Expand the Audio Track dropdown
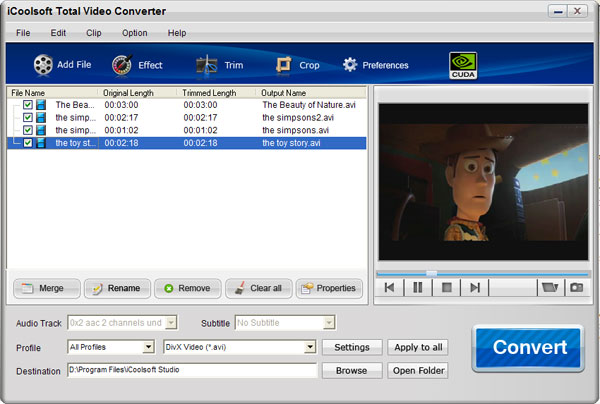 (171, 323)
